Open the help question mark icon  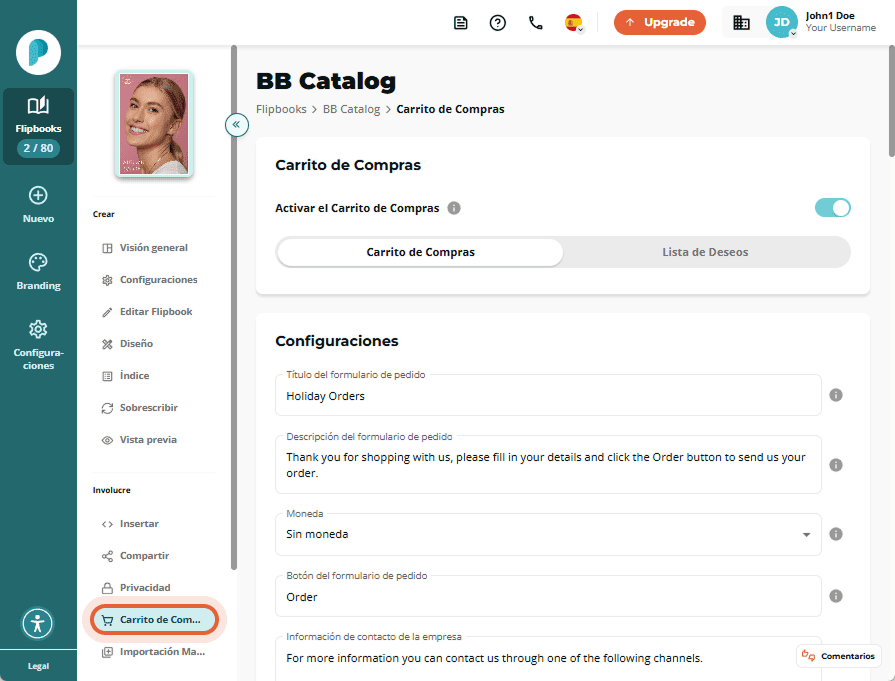(x=497, y=23)
